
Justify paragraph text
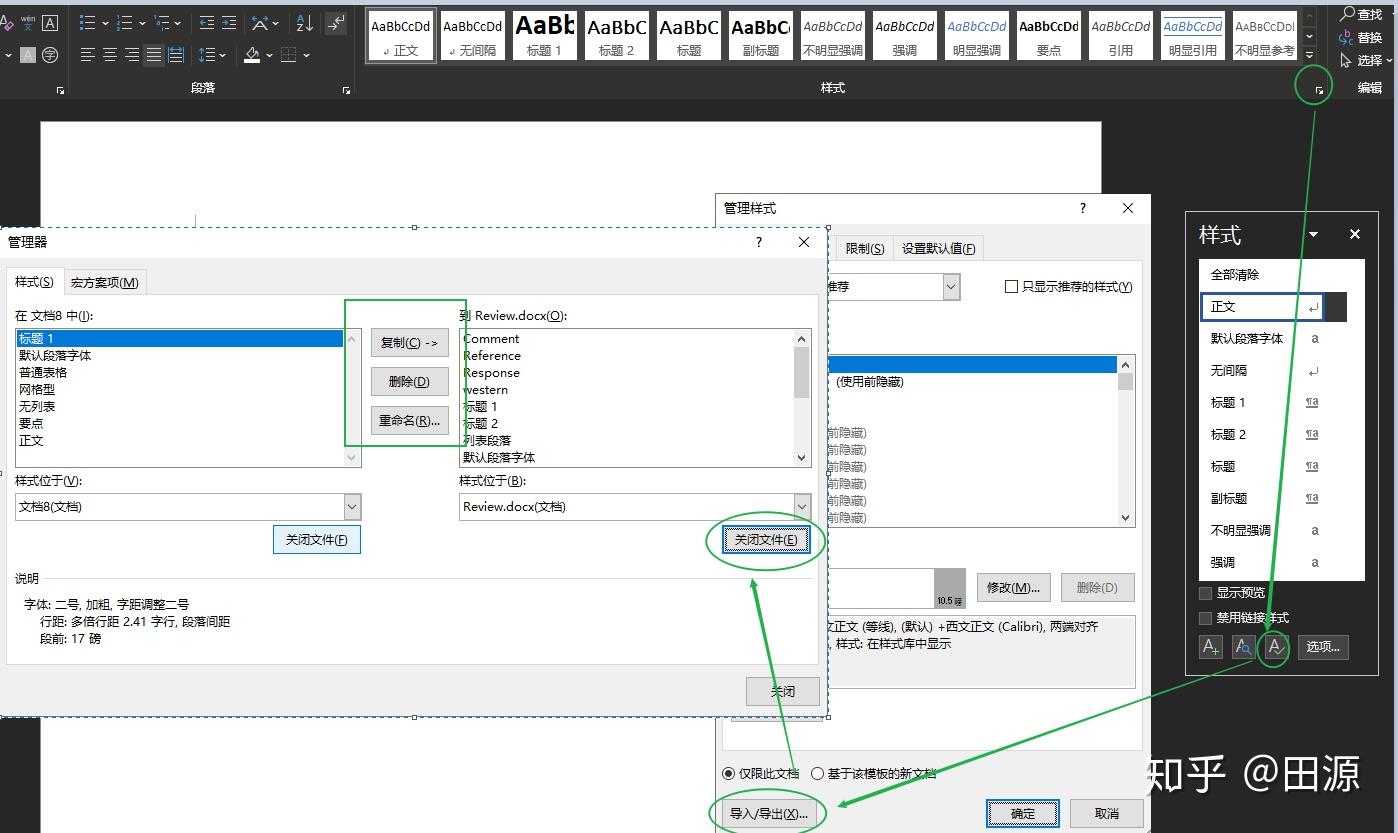coord(154,55)
